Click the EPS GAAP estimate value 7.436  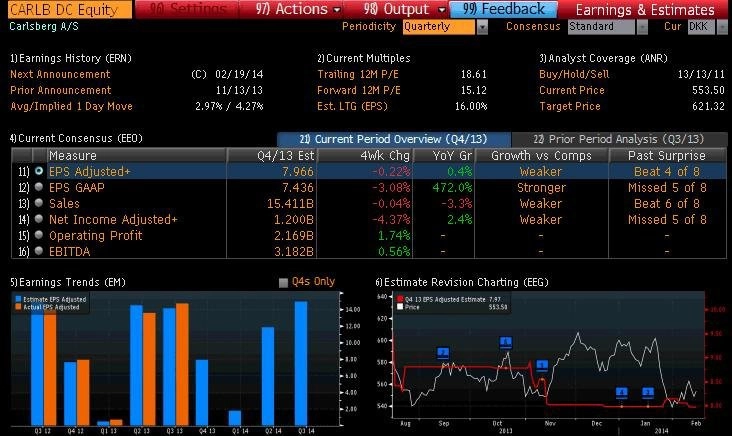coord(298,188)
